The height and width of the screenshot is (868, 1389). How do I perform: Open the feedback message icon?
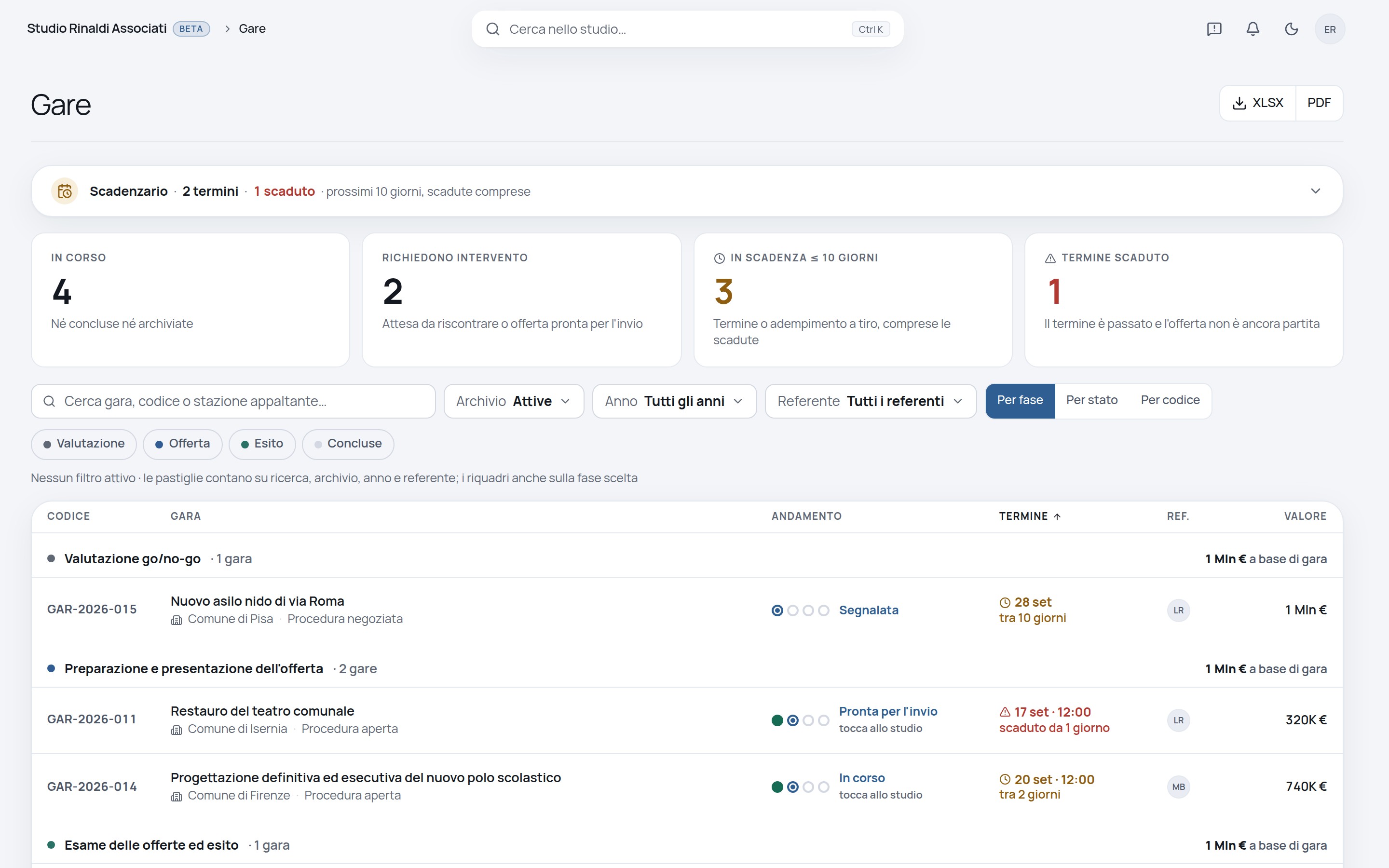click(1214, 29)
